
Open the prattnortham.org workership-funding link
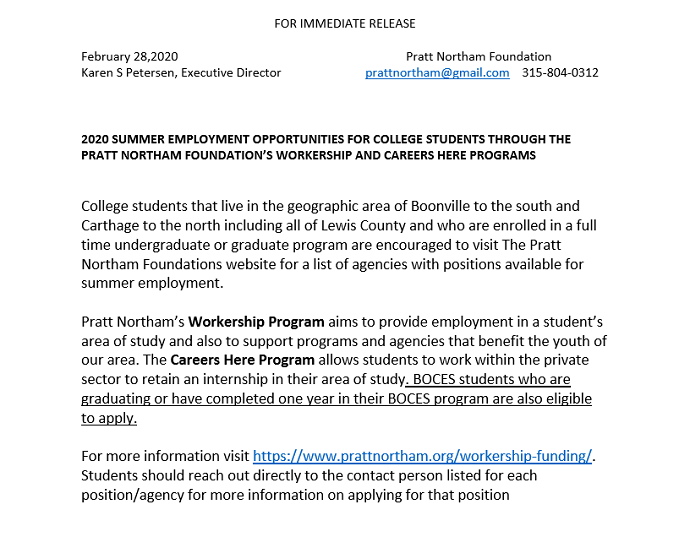(x=422, y=456)
